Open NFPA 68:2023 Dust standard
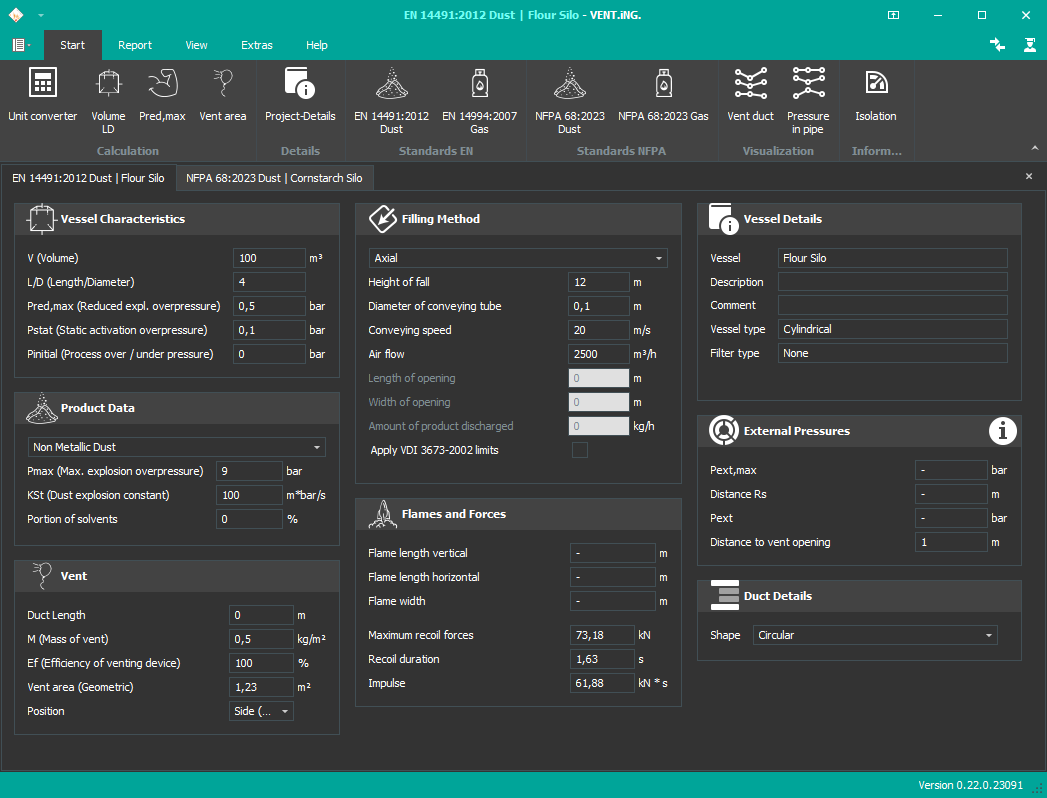Viewport: 1047px width, 798px height. point(569,95)
